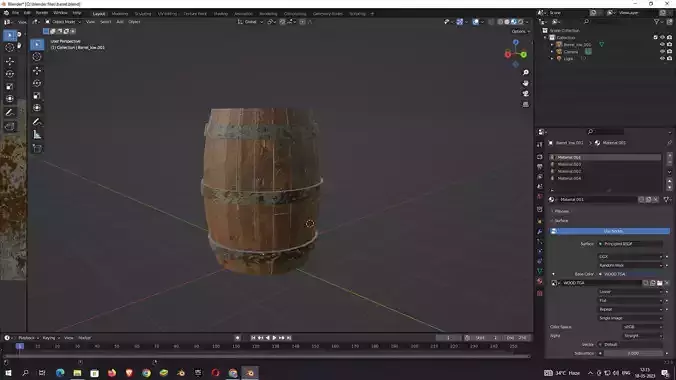Viewport: 676px width, 380px height.
Task: Open the Render properties tab icon
Action: pyautogui.click(x=540, y=157)
